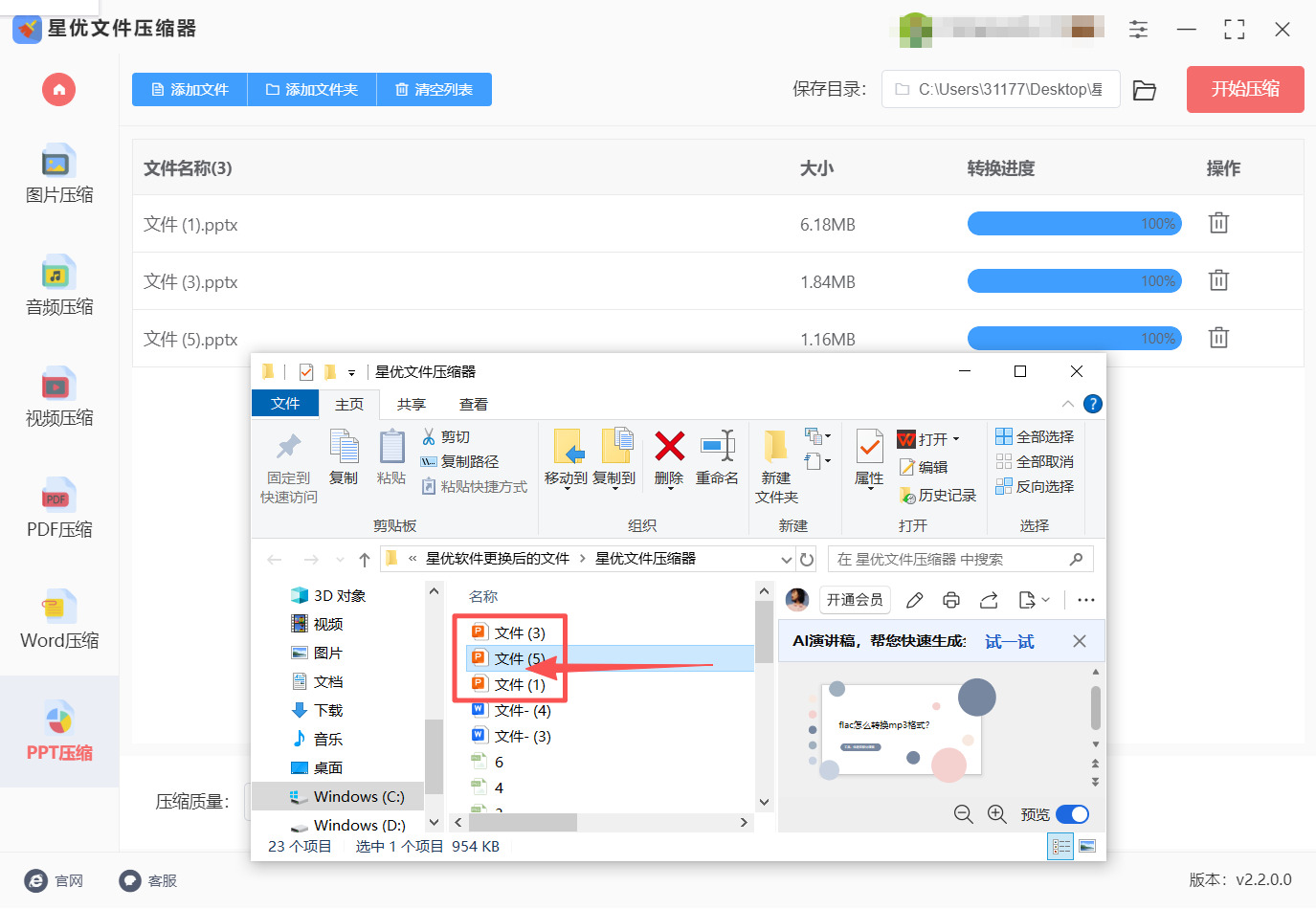Viewport: 1316px width, 909px height.
Task: Click the pencil edit icon in the preview pane
Action: (x=914, y=600)
